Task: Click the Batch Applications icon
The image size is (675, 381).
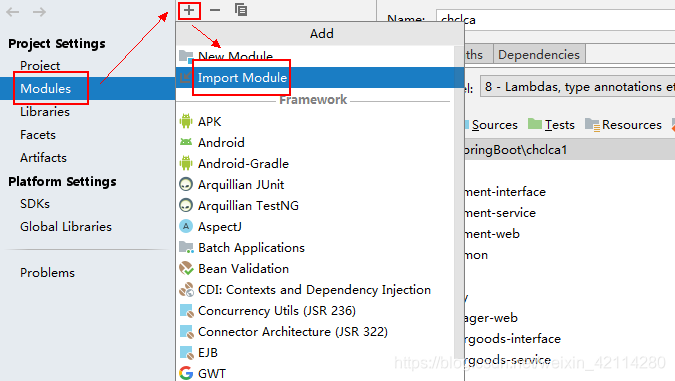Action: 186,247
